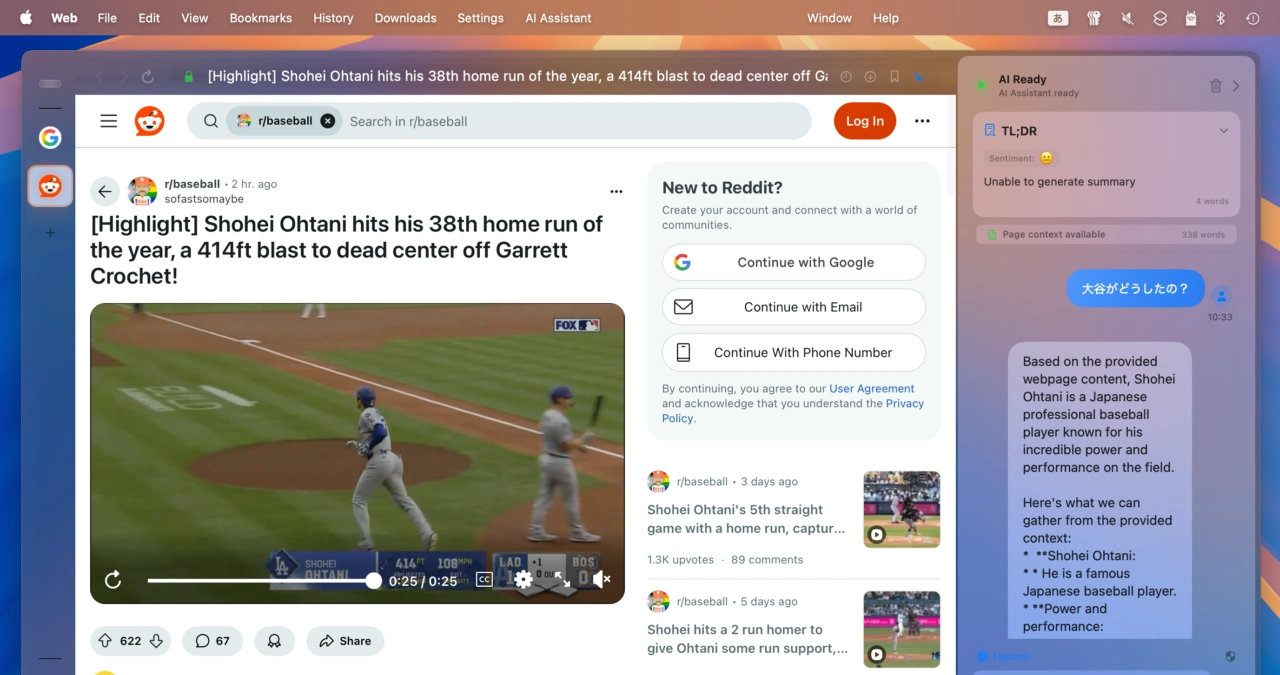1280x675 pixels.
Task: Replay the video with the replay icon
Action: point(113,580)
